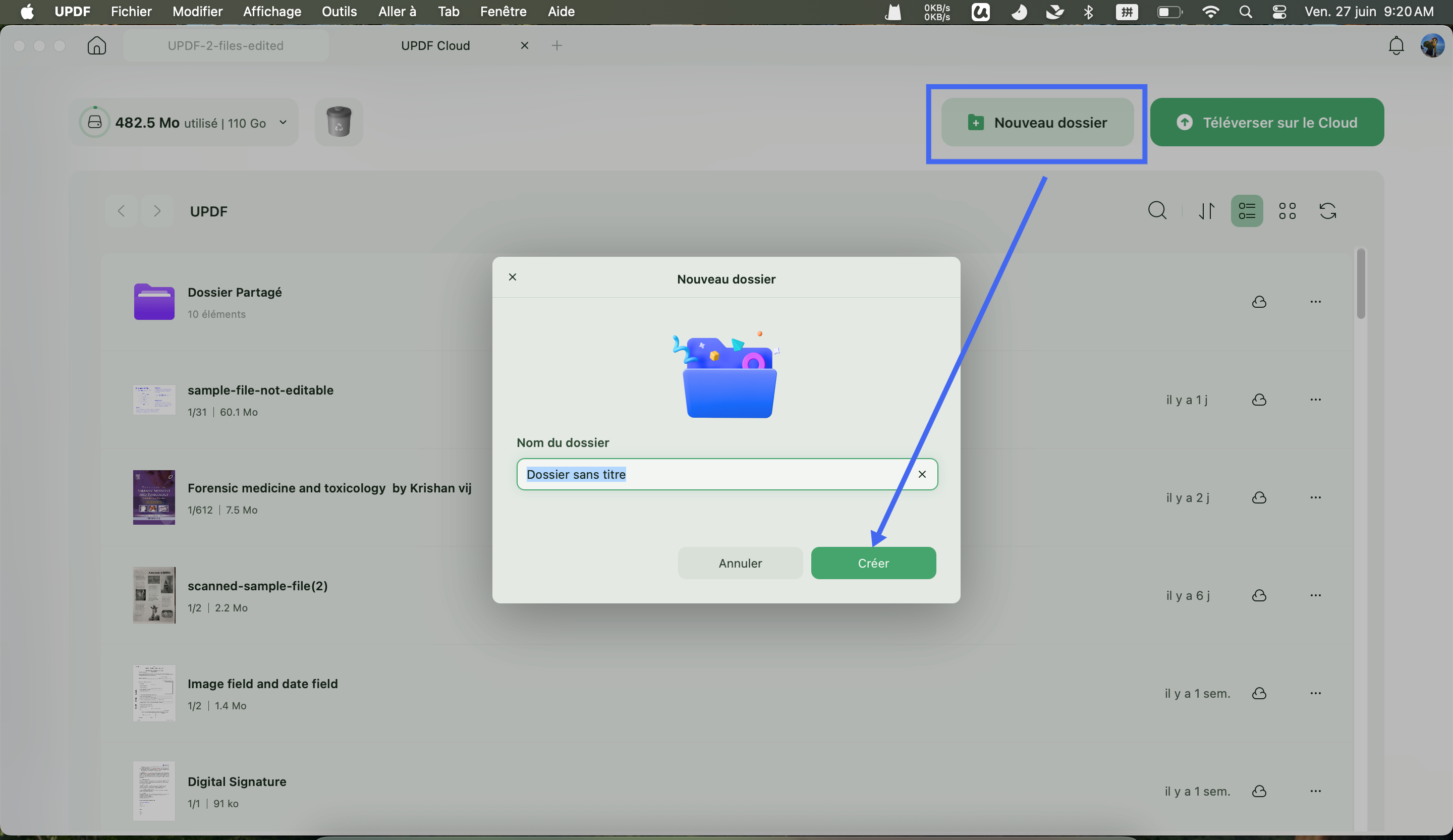Open more options for Digital Signature
This screenshot has width=1453, height=840.
(1315, 791)
